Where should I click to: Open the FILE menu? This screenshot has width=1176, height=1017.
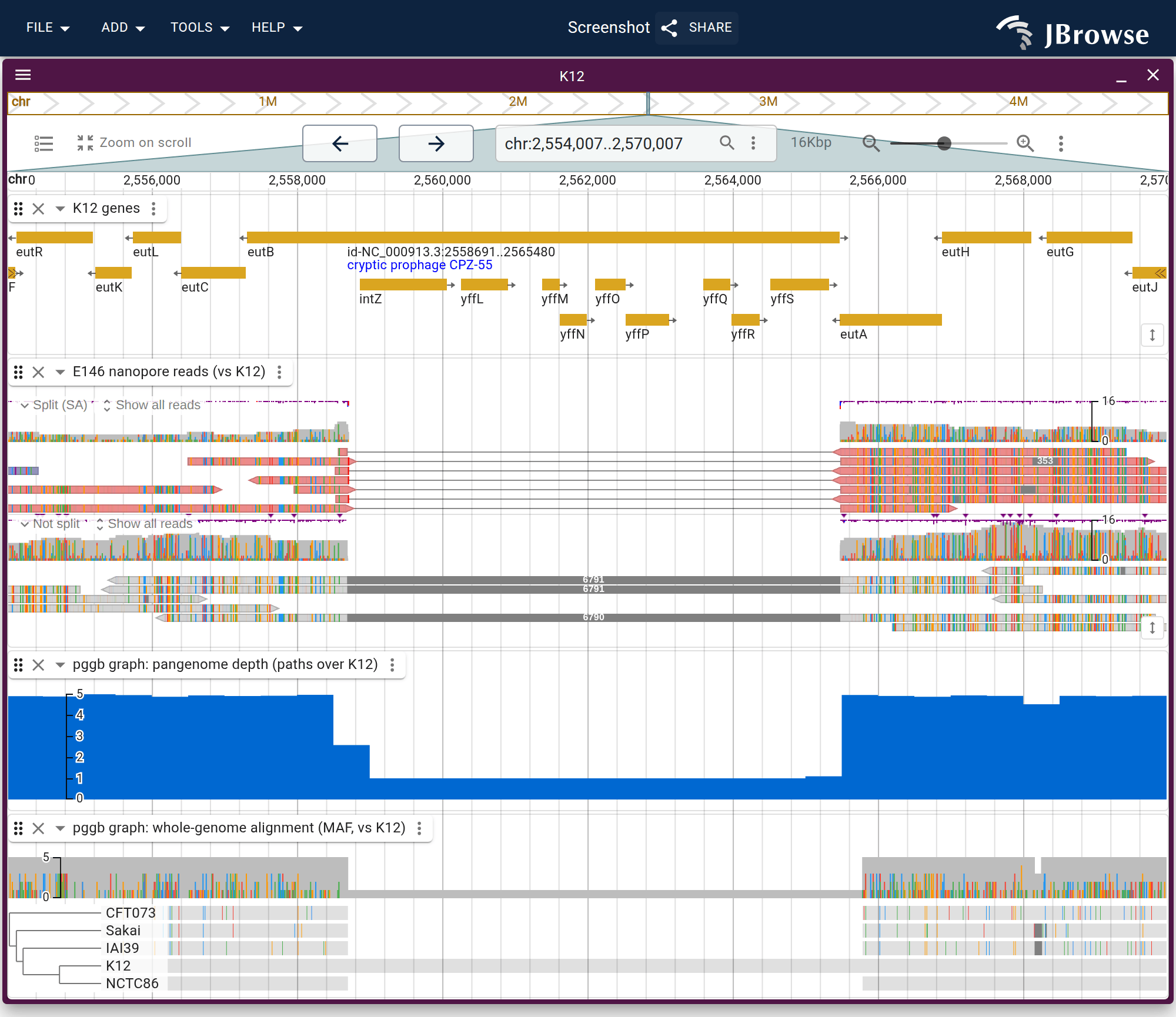tap(48, 28)
